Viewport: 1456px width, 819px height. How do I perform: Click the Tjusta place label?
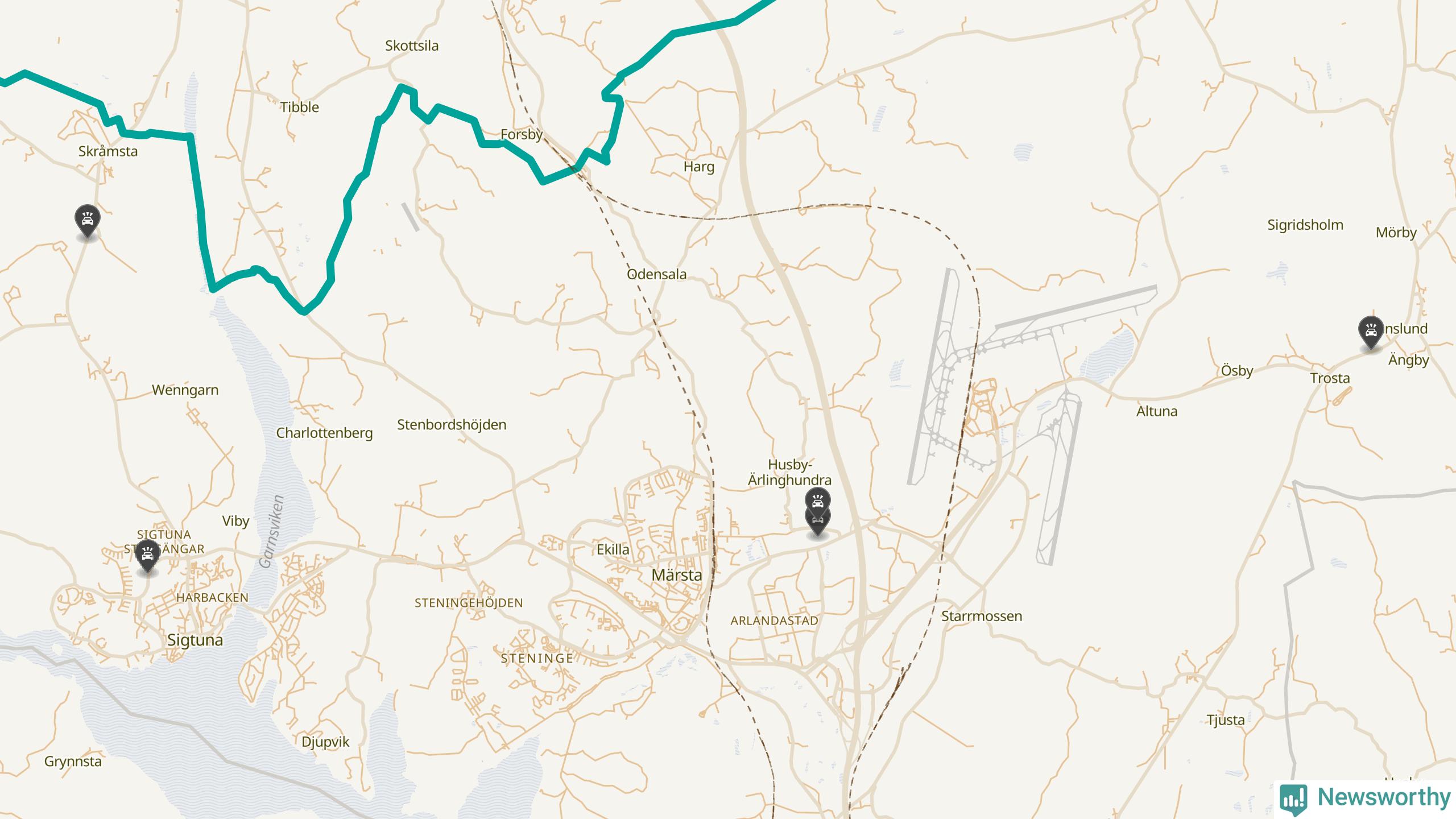pyautogui.click(x=1226, y=720)
